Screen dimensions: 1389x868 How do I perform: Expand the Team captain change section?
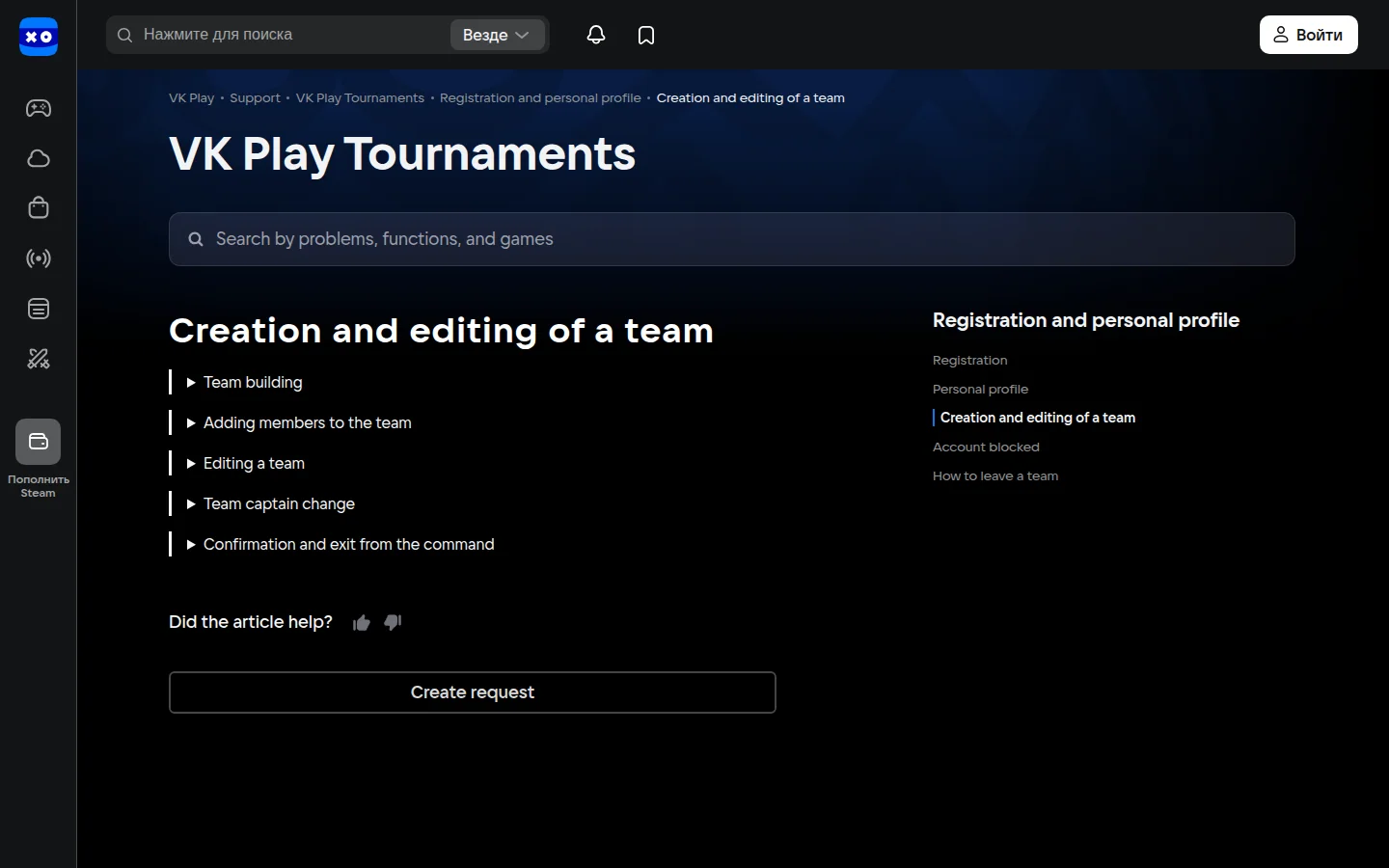pyautogui.click(x=270, y=504)
